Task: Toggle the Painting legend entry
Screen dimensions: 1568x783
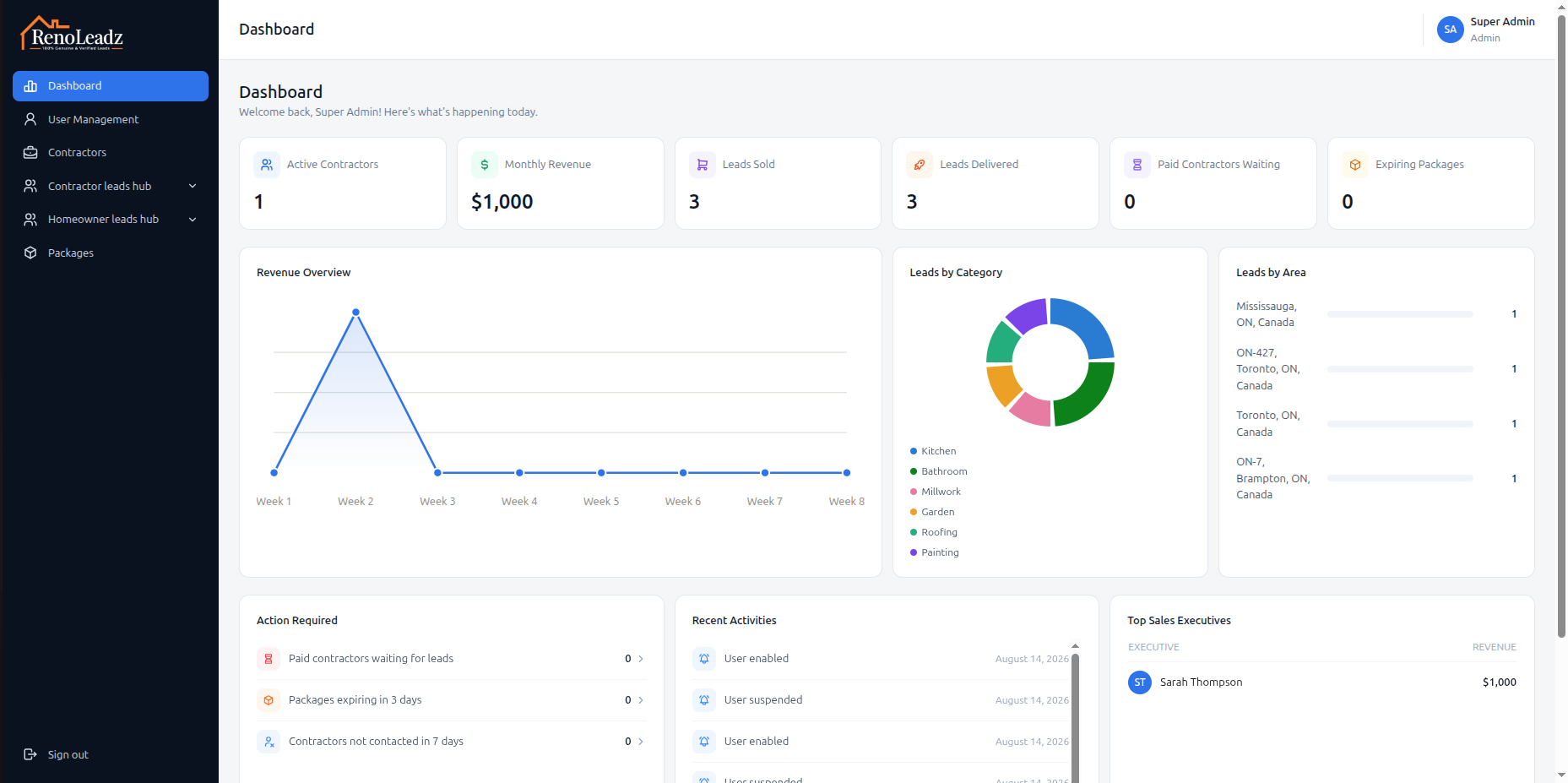Action: click(934, 552)
